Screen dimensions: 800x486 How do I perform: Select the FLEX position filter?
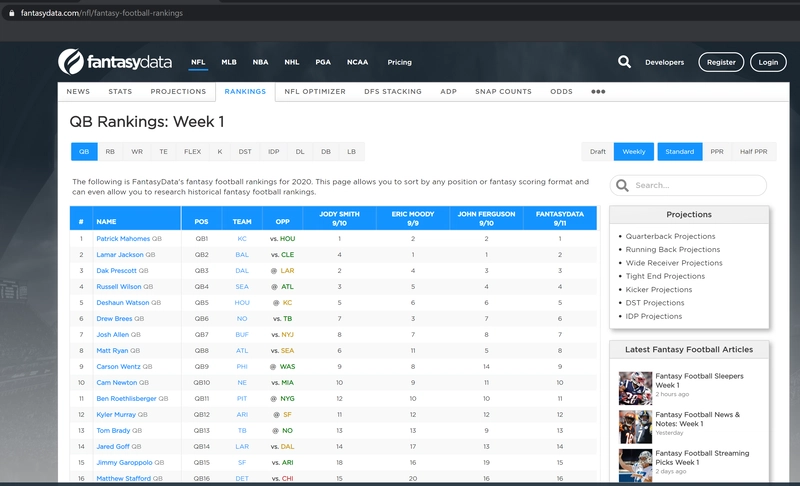pyautogui.click(x=192, y=151)
